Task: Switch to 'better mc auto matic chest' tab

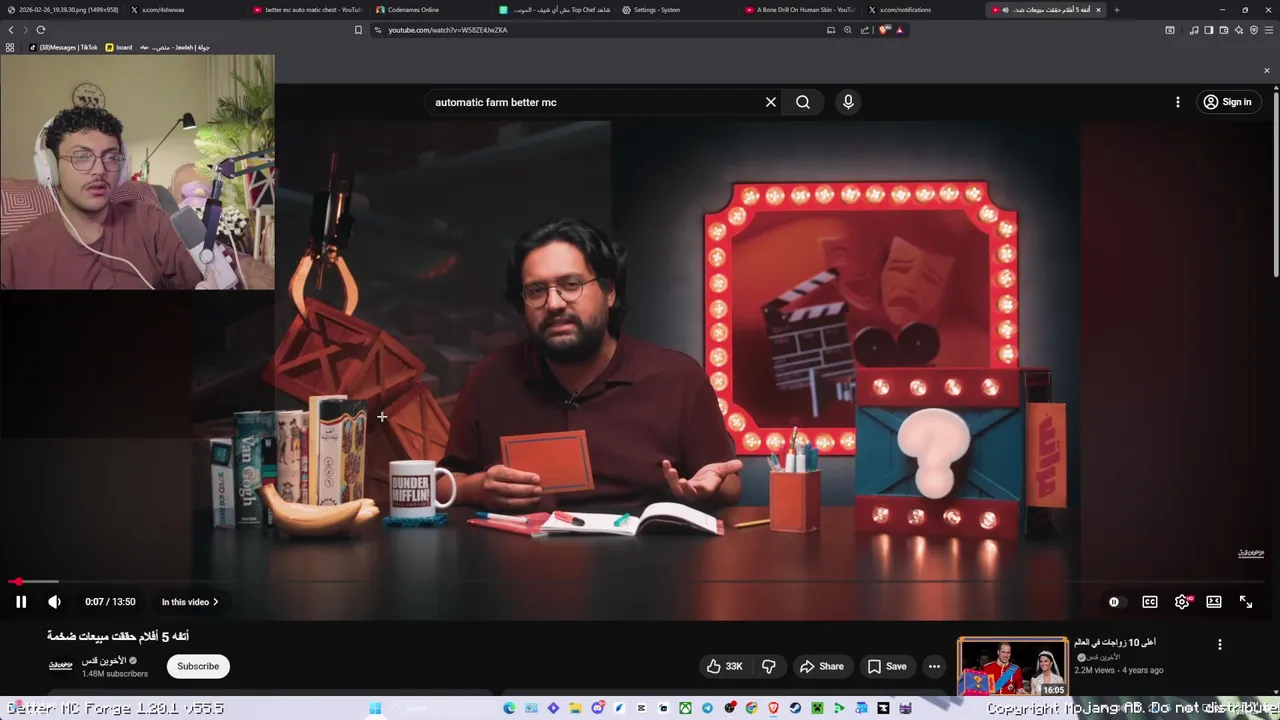Action: pos(308,10)
